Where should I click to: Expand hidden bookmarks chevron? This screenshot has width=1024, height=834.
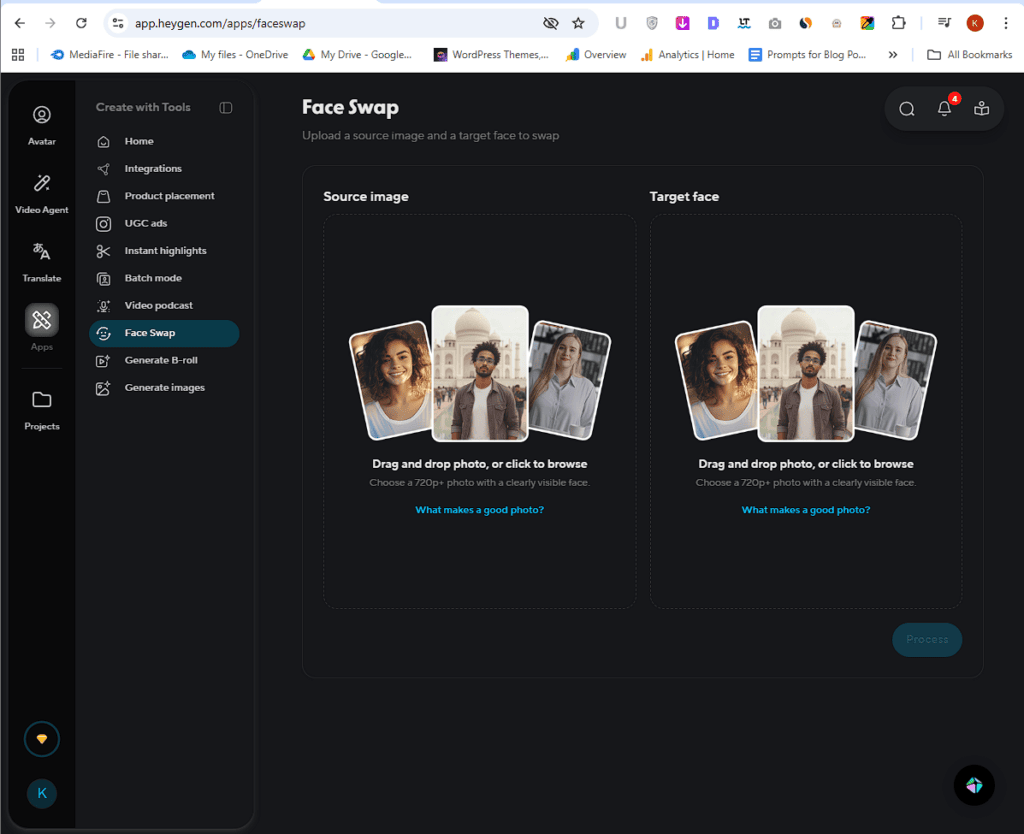(x=893, y=55)
